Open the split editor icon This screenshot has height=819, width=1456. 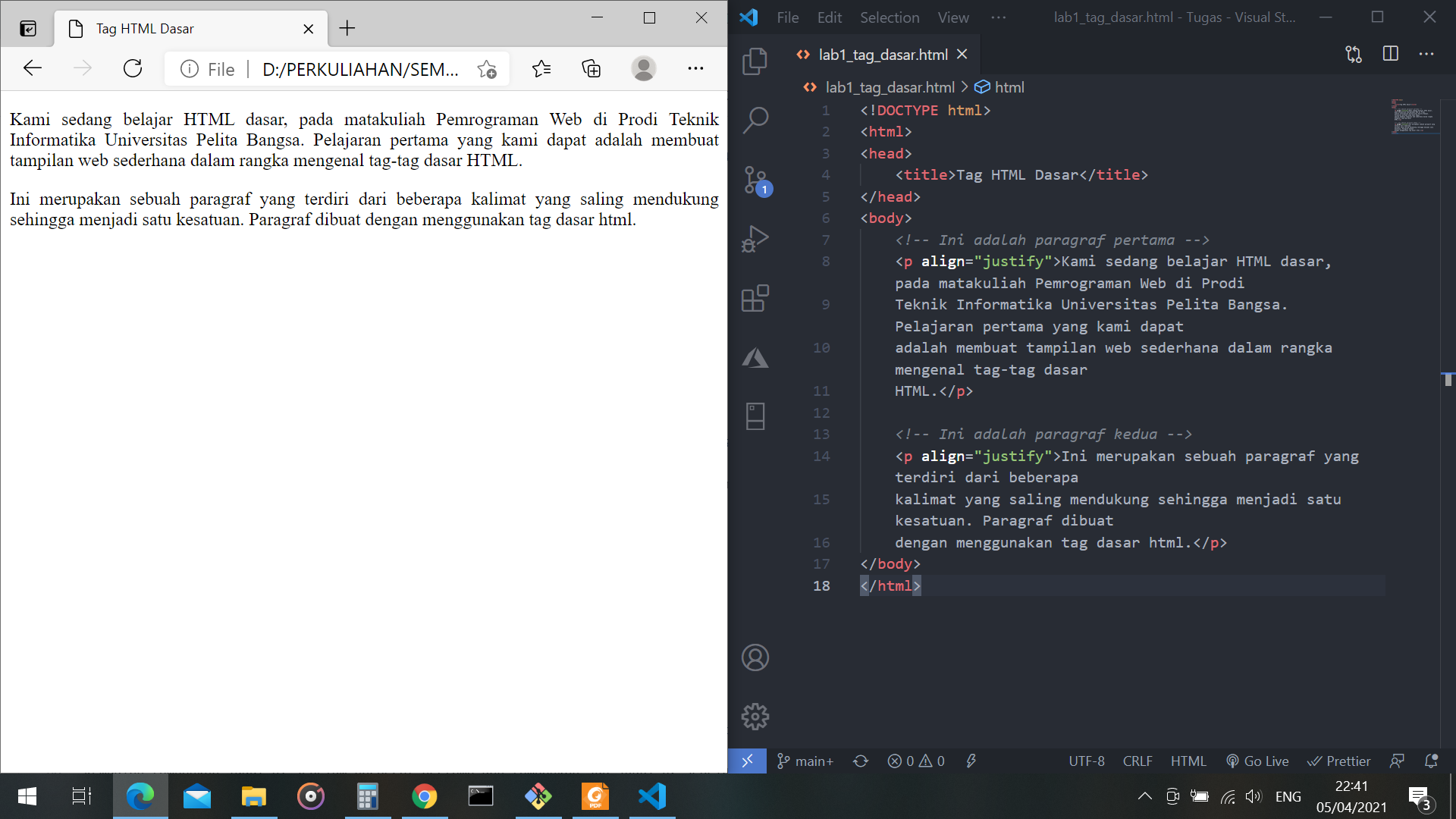coord(1390,54)
